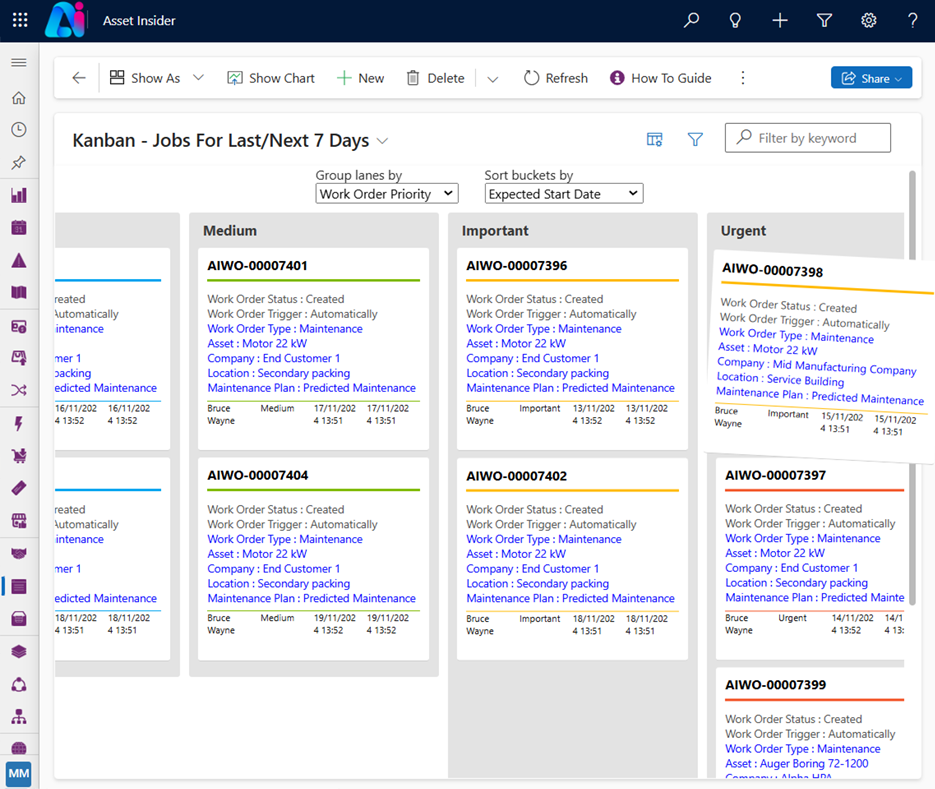Open the hierarchy org-chart icon in sidebar
The height and width of the screenshot is (789, 935).
19,716
